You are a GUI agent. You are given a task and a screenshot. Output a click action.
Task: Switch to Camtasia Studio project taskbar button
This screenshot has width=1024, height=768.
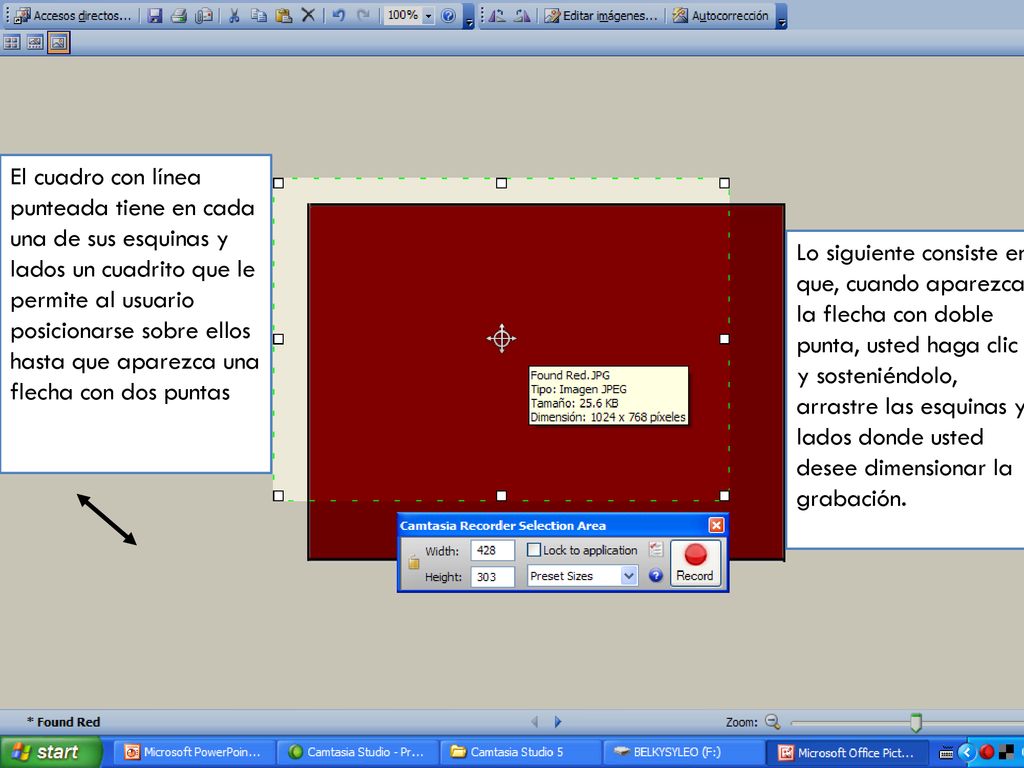(x=358, y=752)
